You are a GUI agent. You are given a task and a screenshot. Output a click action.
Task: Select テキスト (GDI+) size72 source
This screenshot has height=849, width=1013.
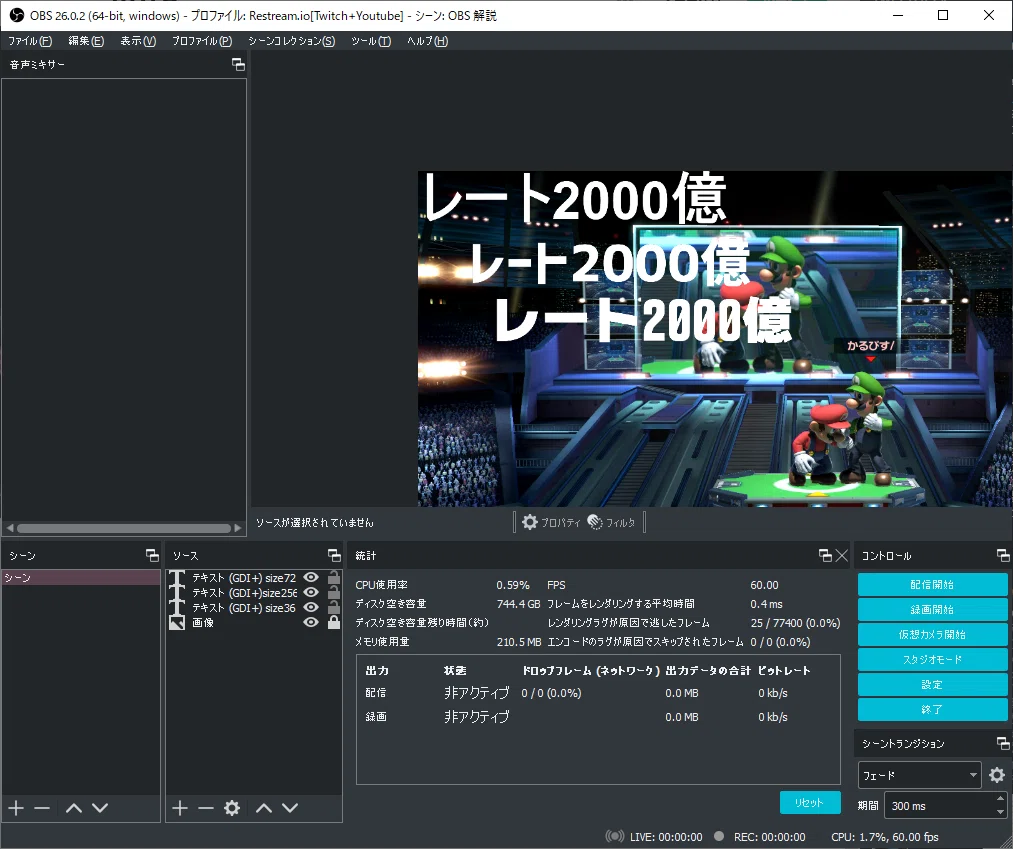[244, 578]
